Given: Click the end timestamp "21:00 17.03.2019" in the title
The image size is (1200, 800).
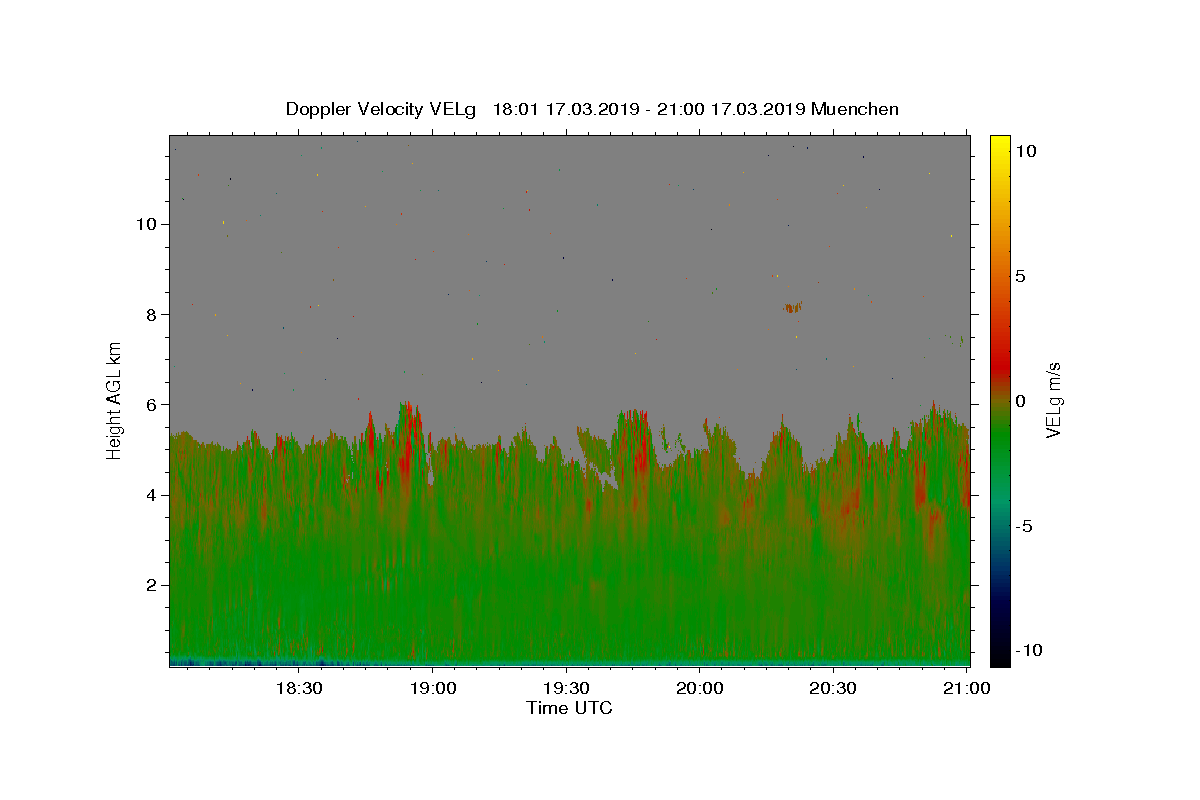Looking at the screenshot, I should click(730, 109).
